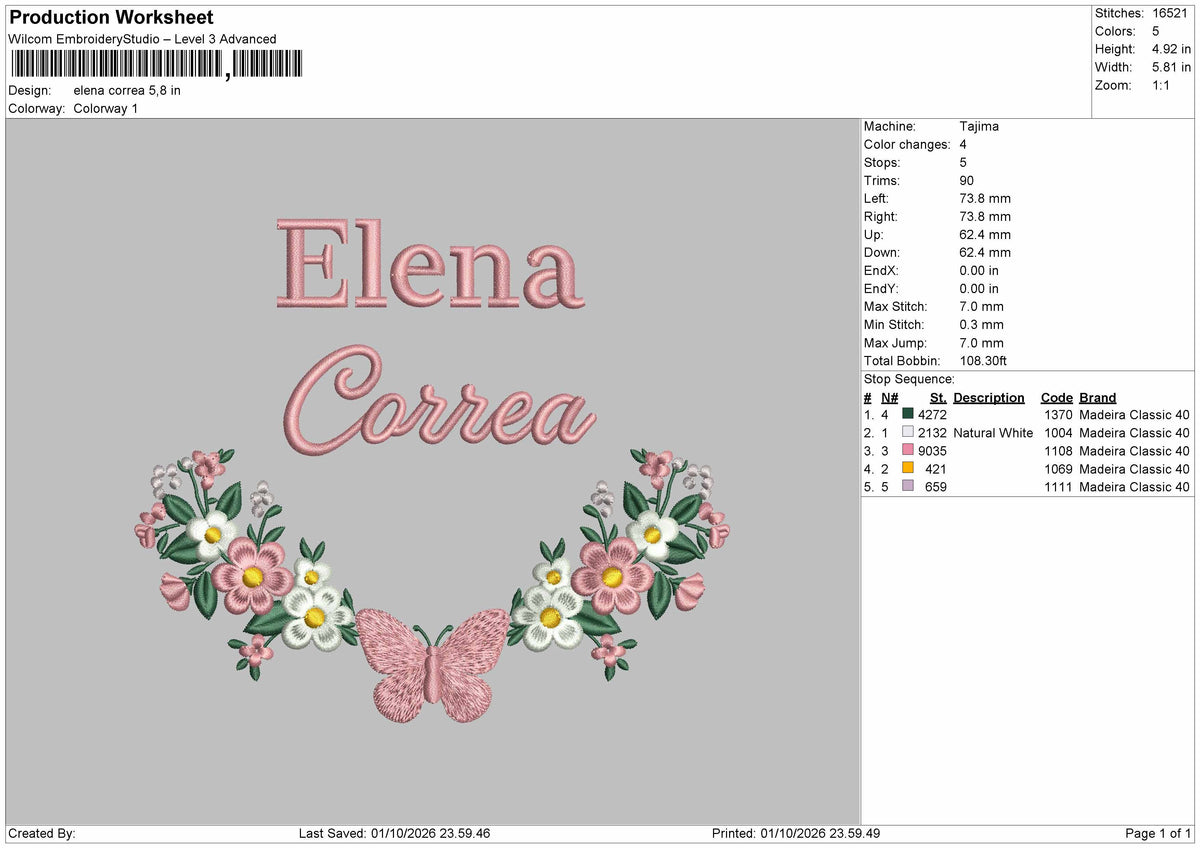Click the pink swatch for code 1108
Viewport: 1200px width, 848px height.
tap(908, 450)
